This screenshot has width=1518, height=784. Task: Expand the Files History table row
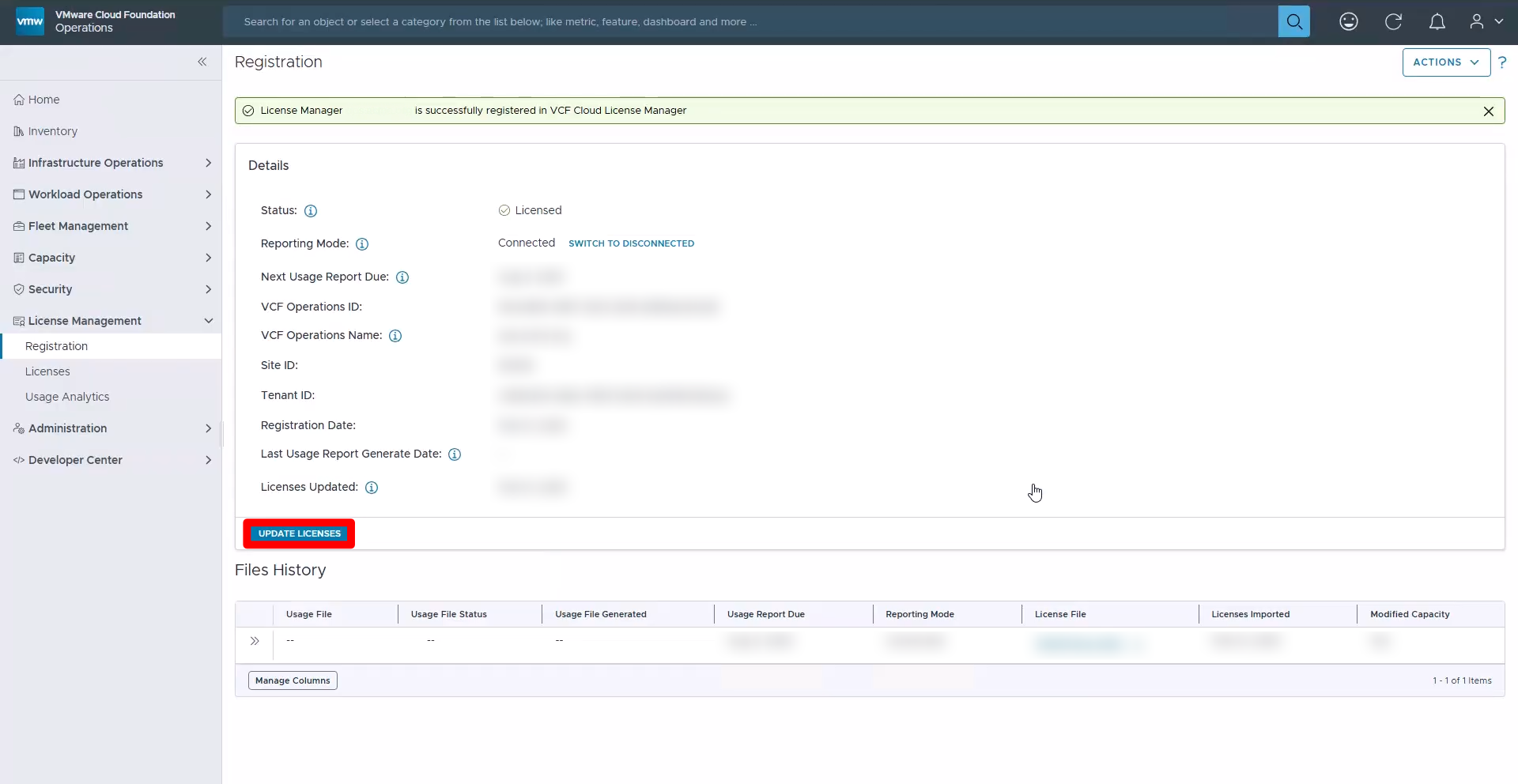point(255,641)
